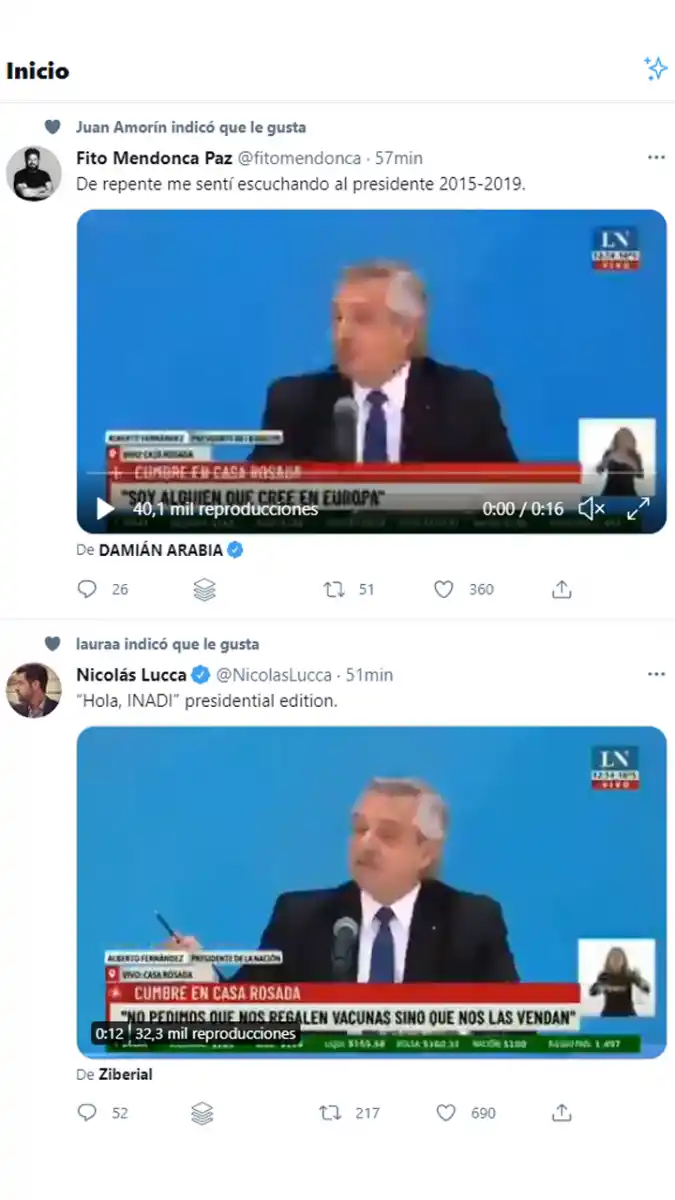Reply to Fito Mendonca Paz's tweet

(88, 590)
